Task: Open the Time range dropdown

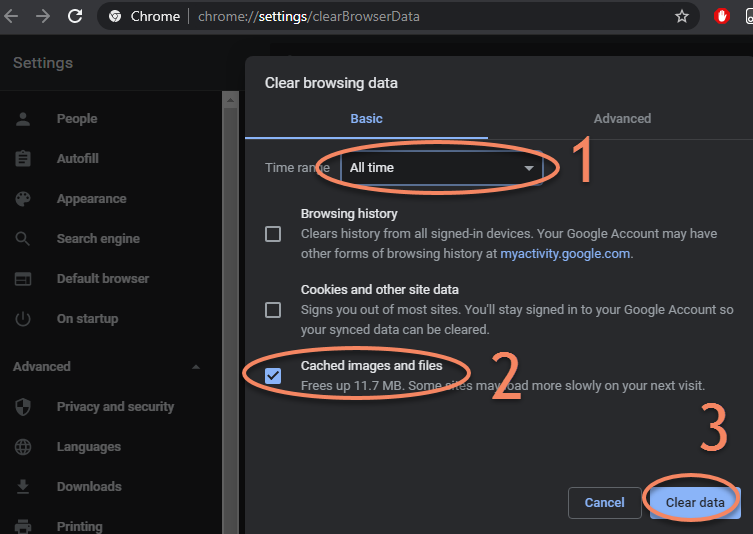Action: click(441, 168)
